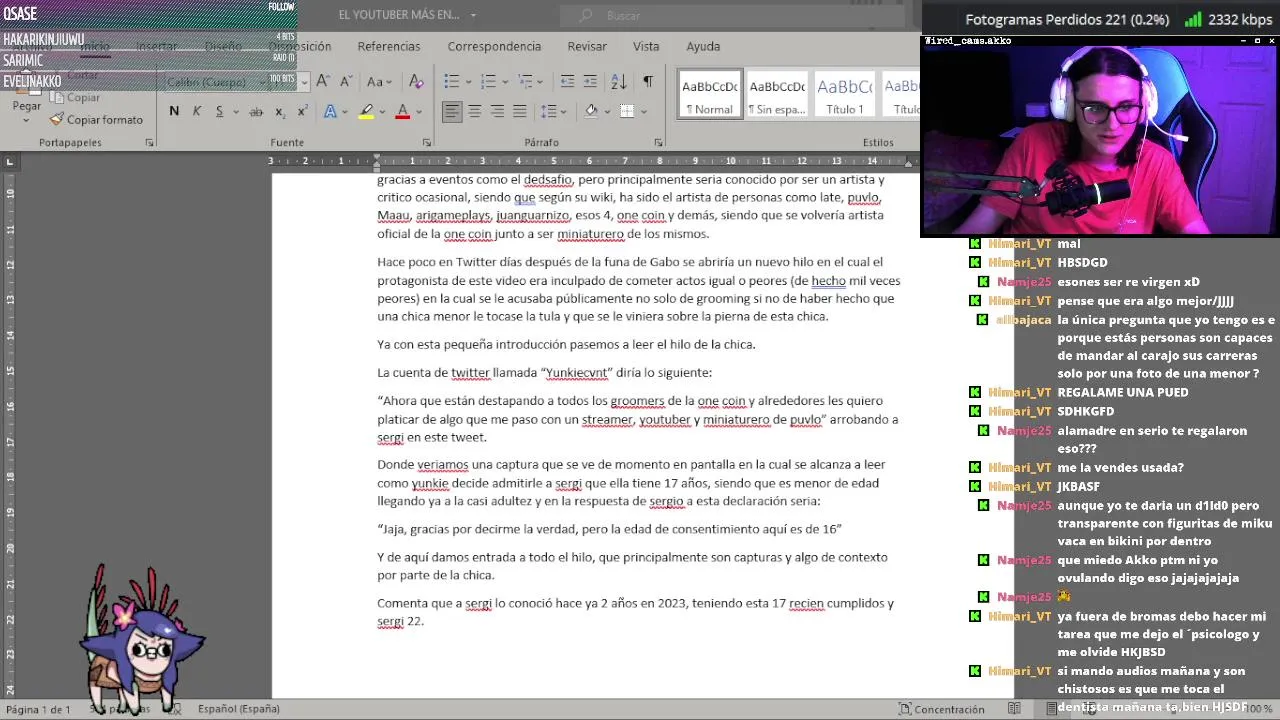Screen dimensions: 1280x720
Task: Click the first-line indent marker on ruler
Action: coord(377,157)
